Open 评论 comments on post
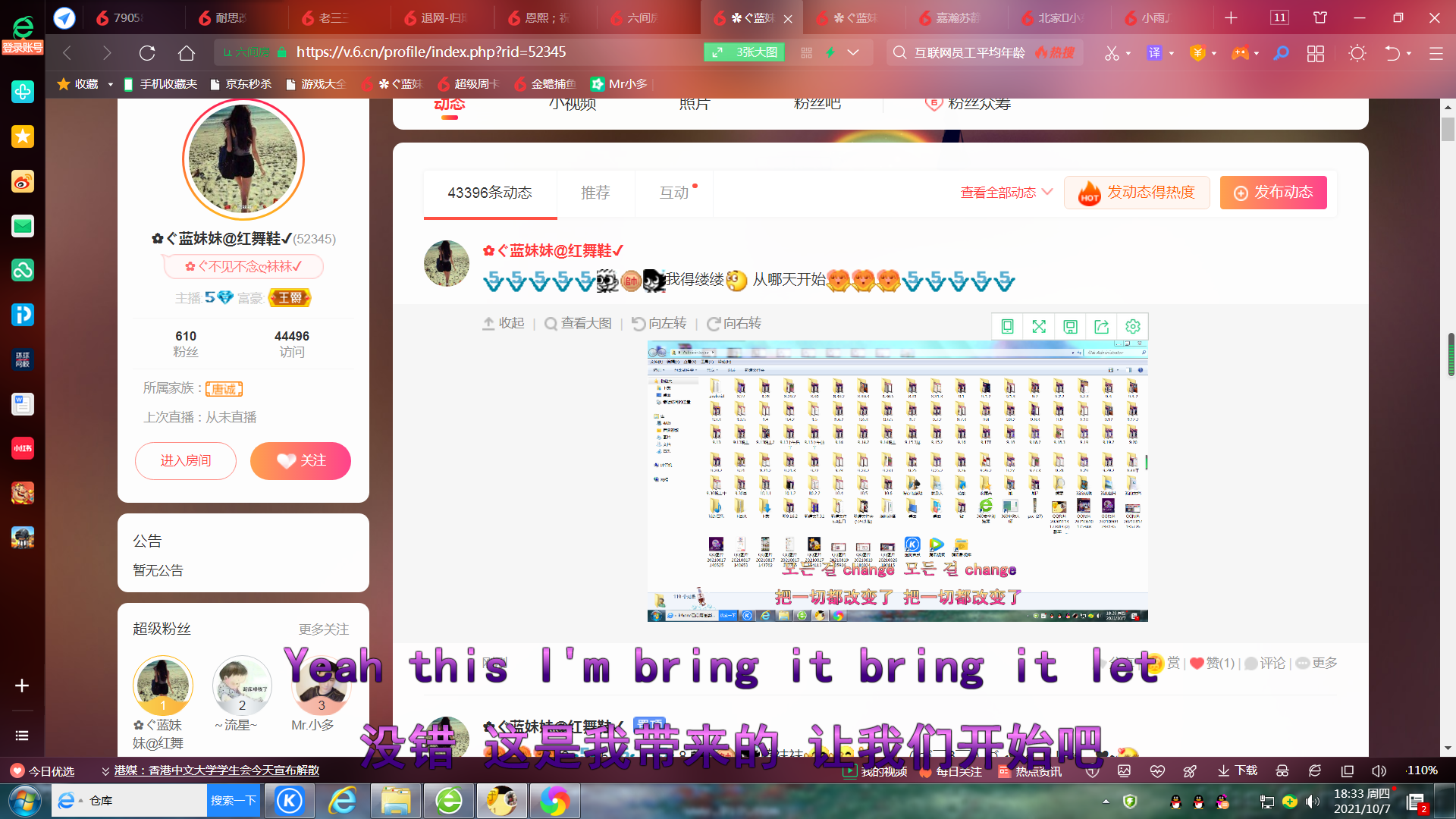The image size is (1456, 819). pos(1265,664)
